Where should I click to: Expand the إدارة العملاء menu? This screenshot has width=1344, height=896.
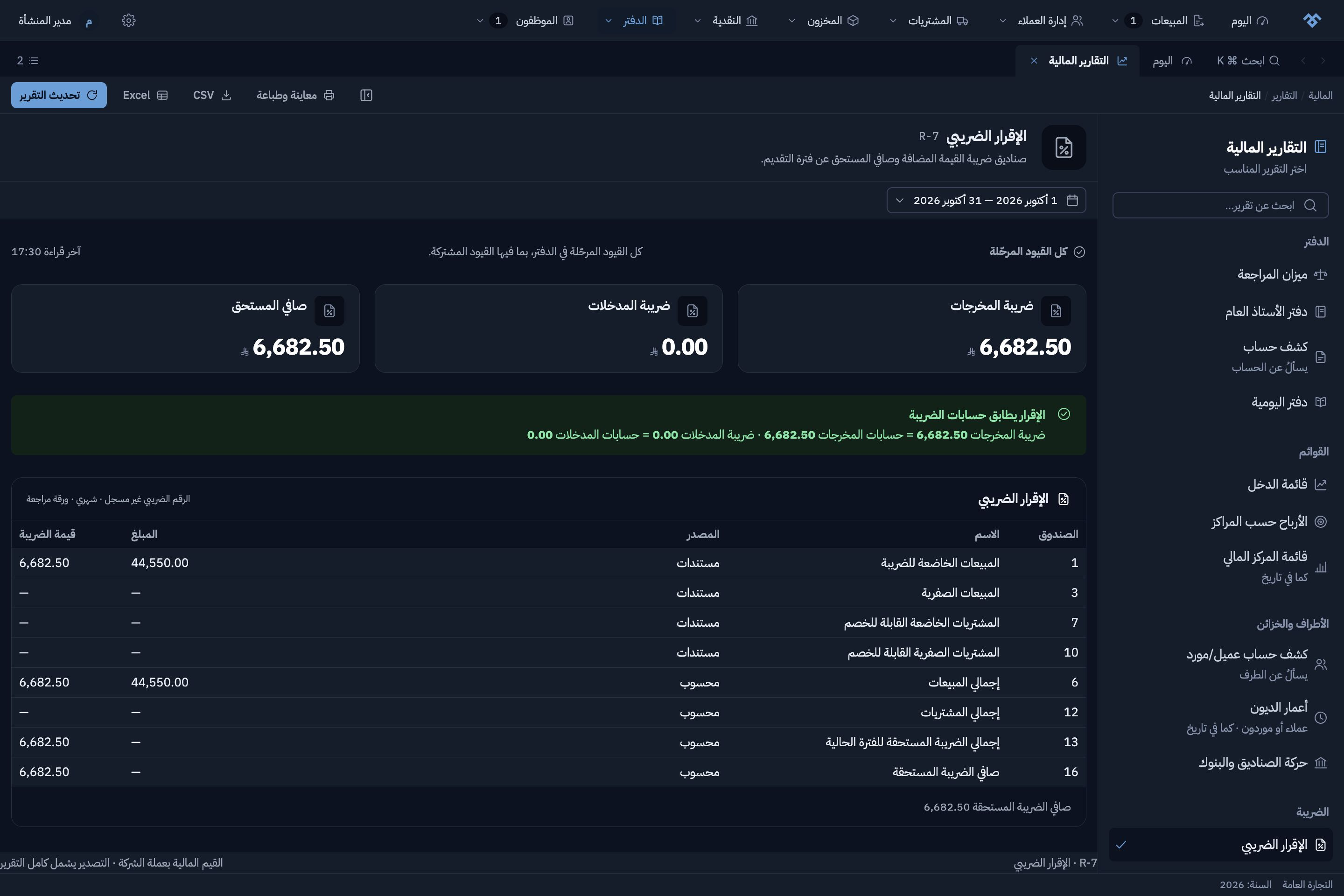click(1041, 21)
